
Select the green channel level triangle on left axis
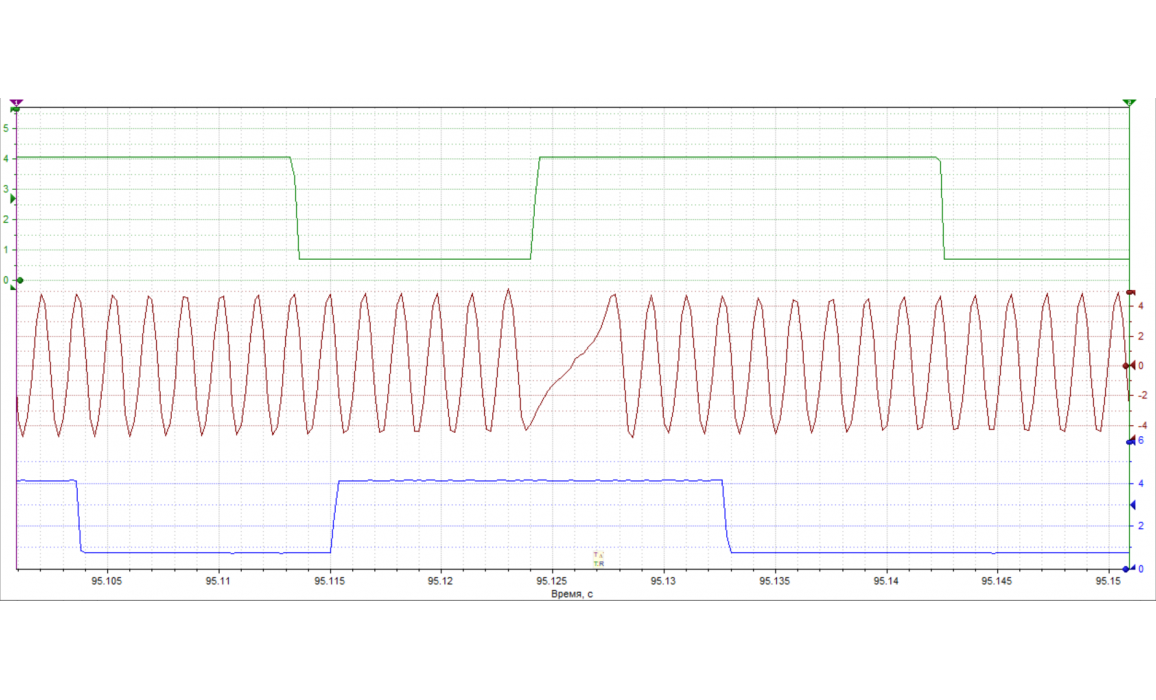(13, 200)
